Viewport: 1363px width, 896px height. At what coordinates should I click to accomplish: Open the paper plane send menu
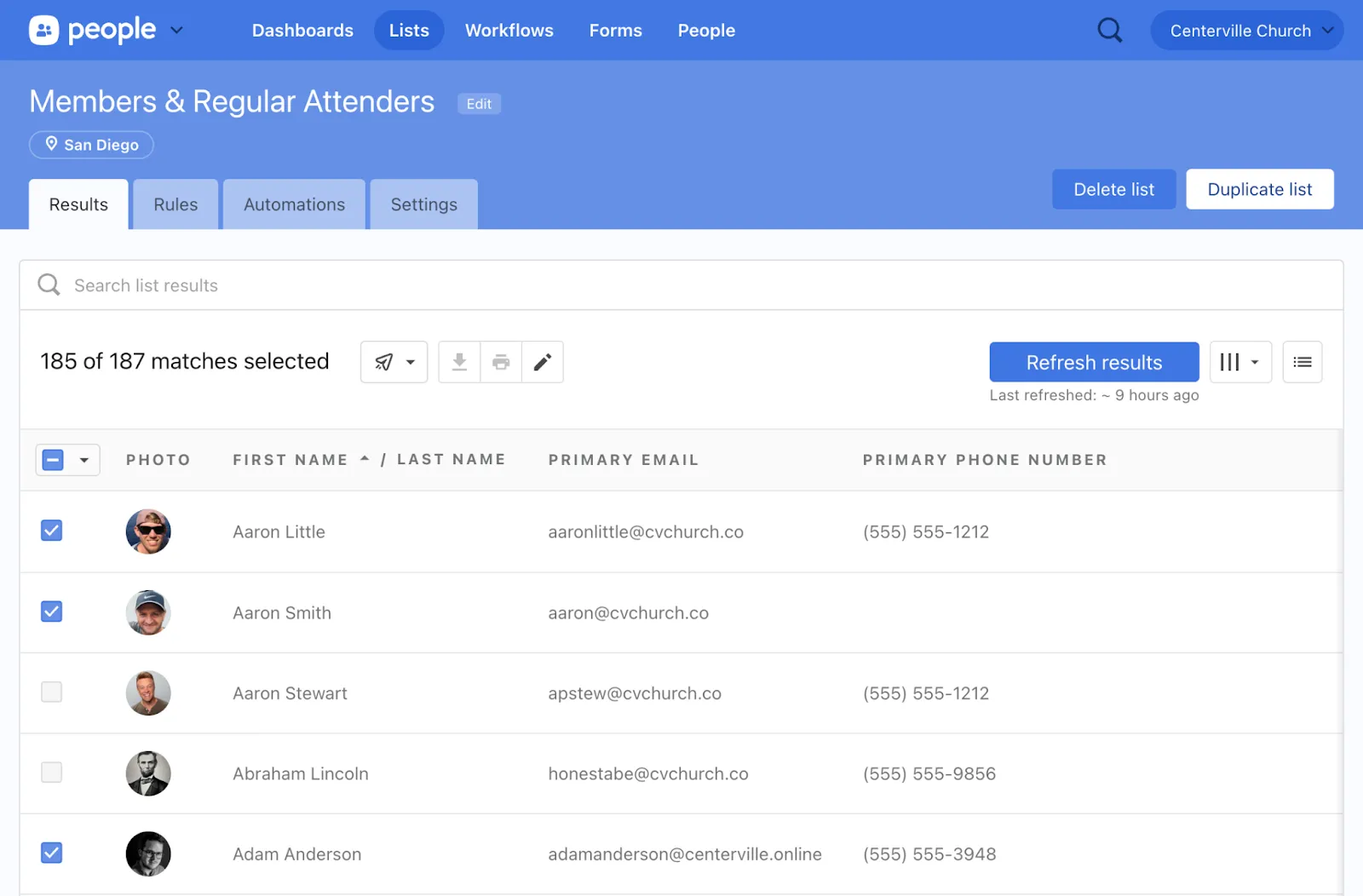coord(394,362)
